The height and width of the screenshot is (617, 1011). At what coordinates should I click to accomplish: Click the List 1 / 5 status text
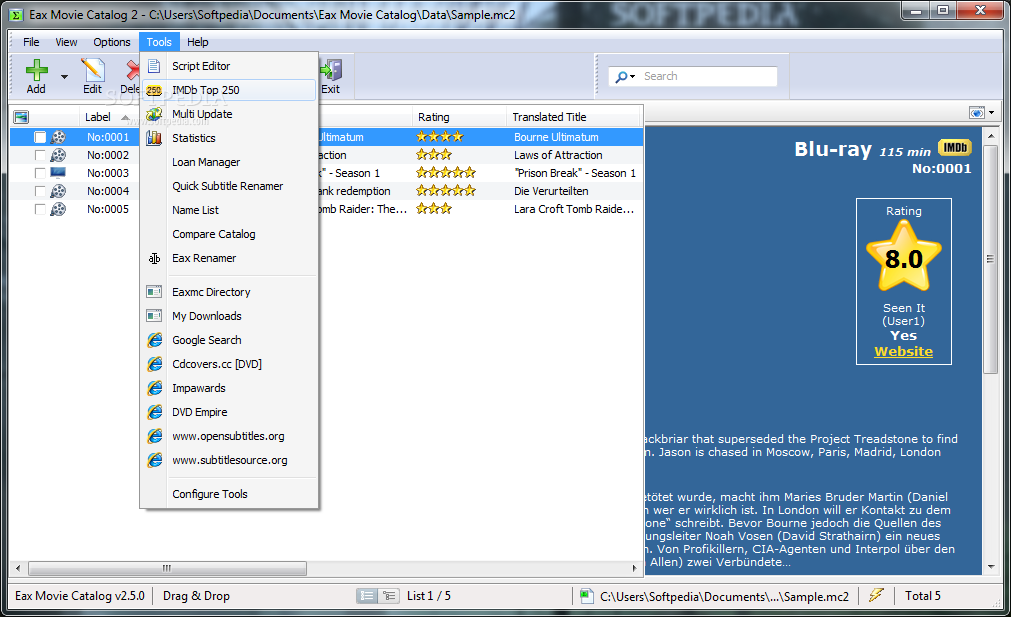click(429, 596)
